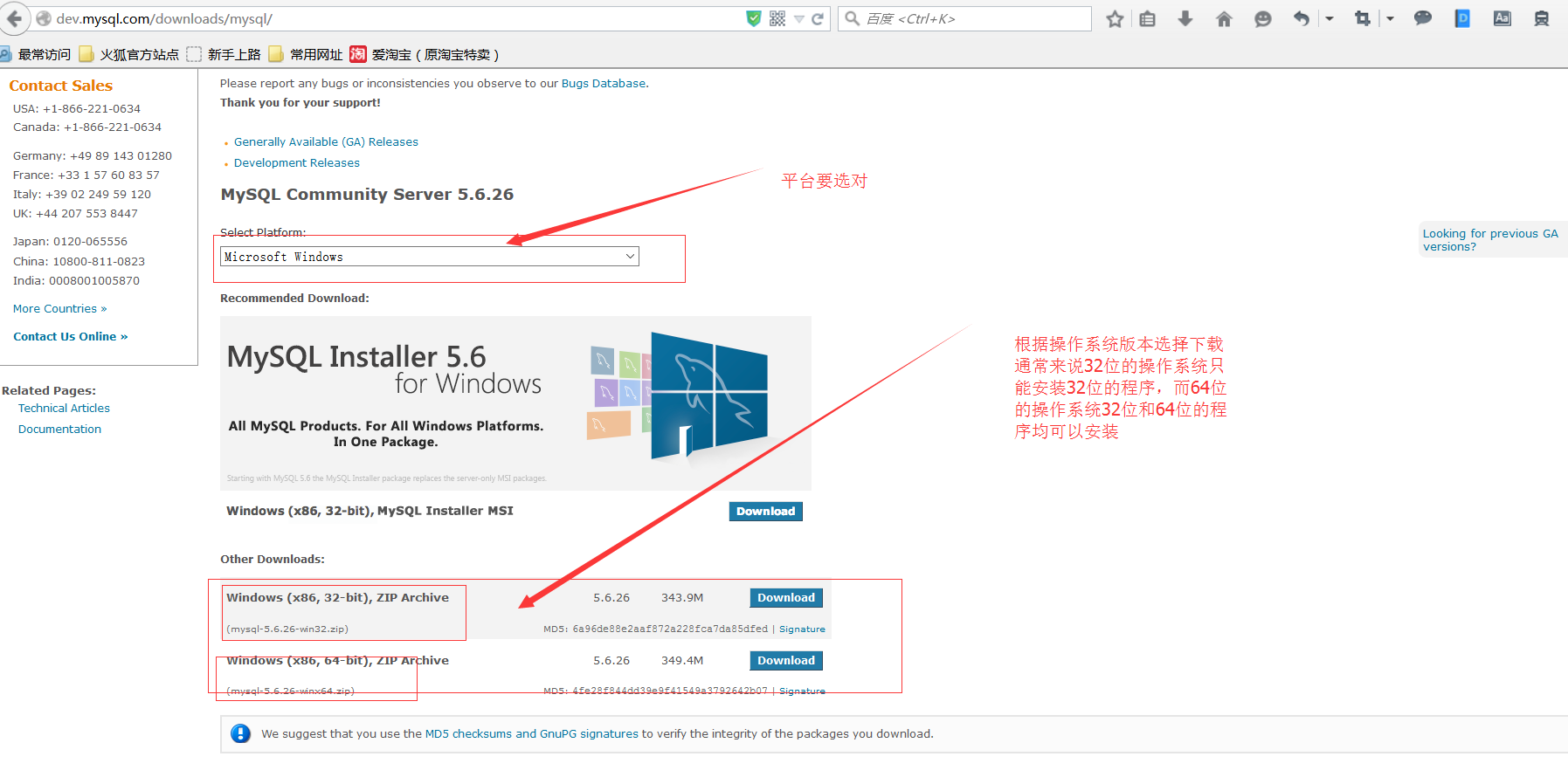Click the 343.9M file size text
The width and height of the screenshot is (1568, 784).
click(682, 598)
